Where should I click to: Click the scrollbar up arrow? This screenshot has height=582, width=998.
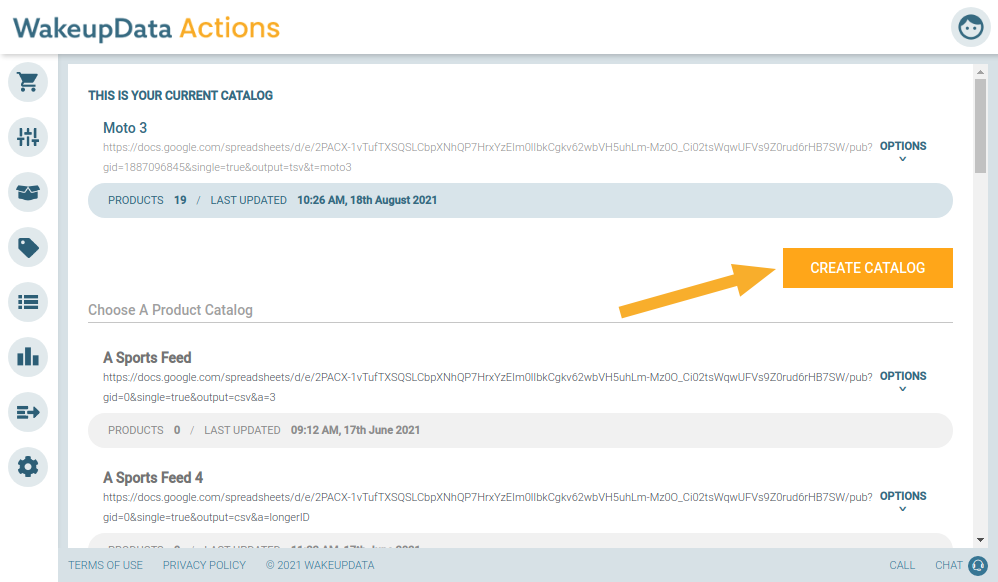pyautogui.click(x=980, y=72)
